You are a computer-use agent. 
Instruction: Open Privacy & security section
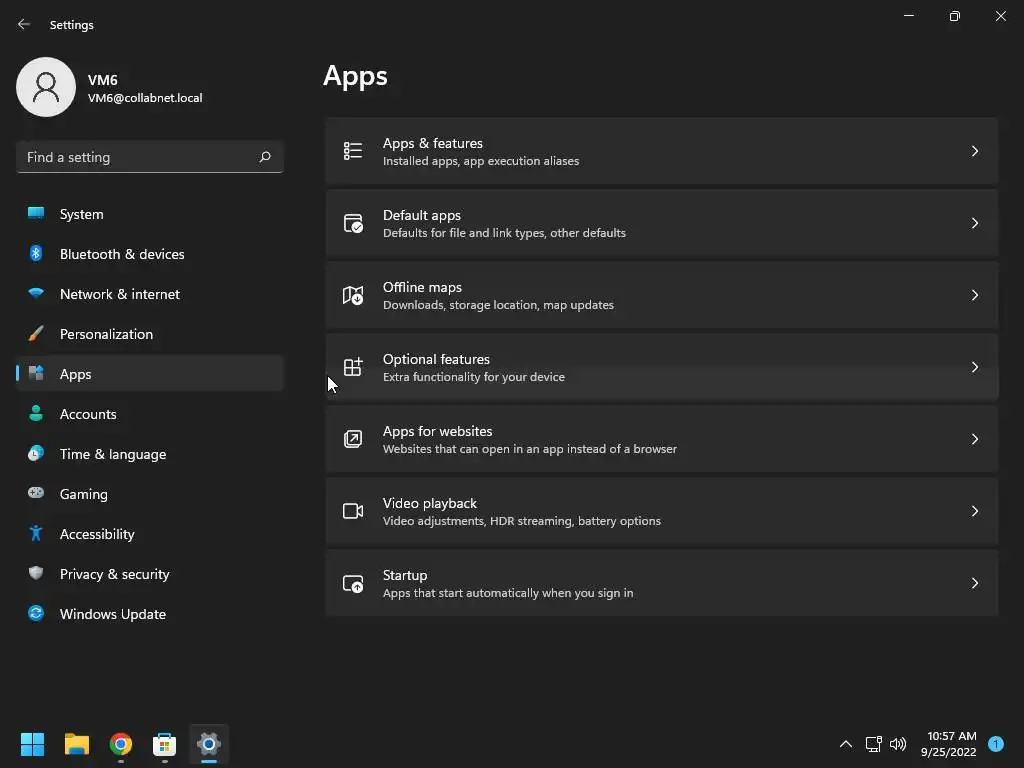(x=114, y=574)
